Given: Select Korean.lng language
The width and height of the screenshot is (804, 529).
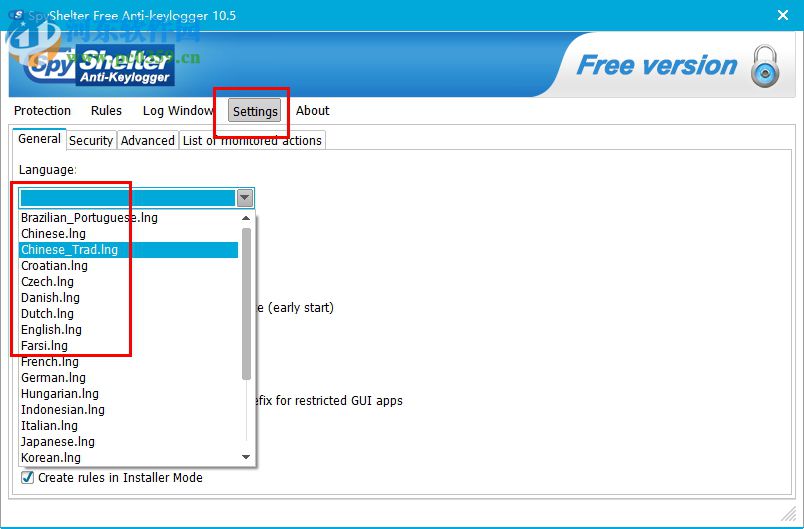Looking at the screenshot, I should 129,457.
